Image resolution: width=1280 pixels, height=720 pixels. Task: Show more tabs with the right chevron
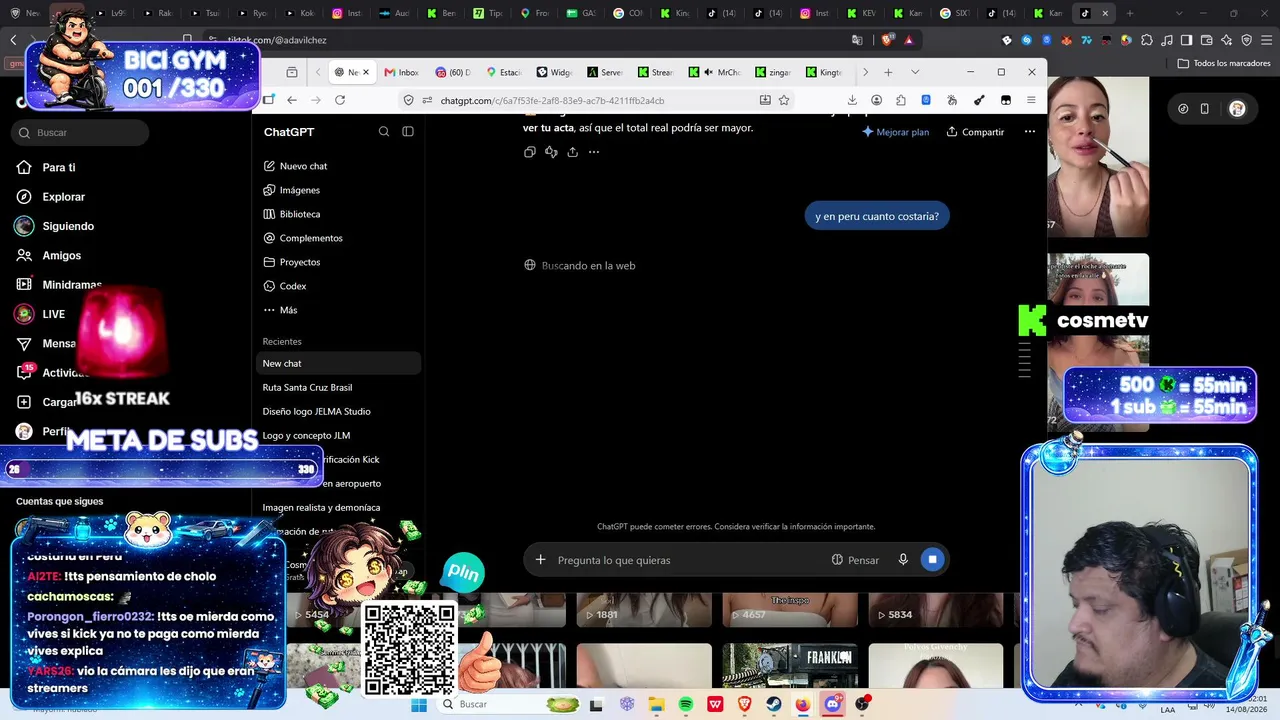click(x=865, y=72)
